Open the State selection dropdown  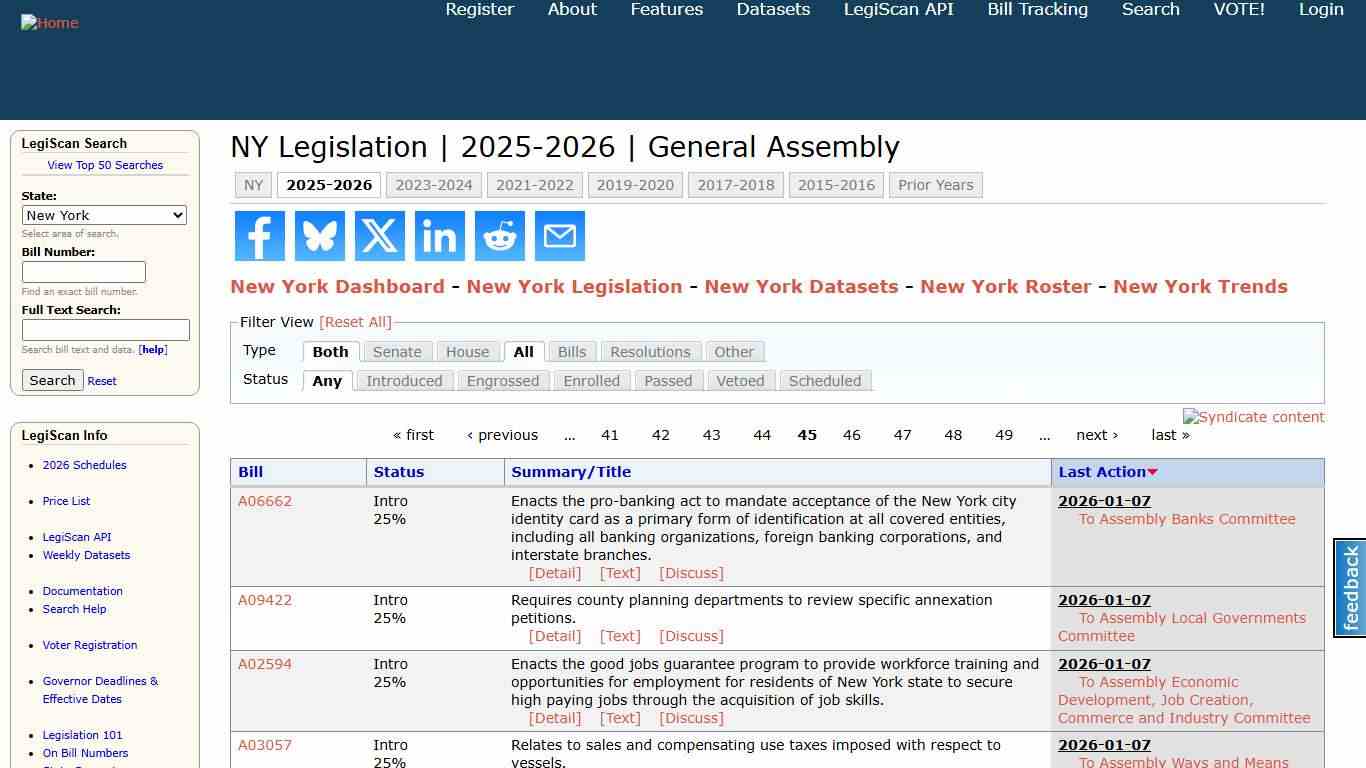tap(104, 215)
